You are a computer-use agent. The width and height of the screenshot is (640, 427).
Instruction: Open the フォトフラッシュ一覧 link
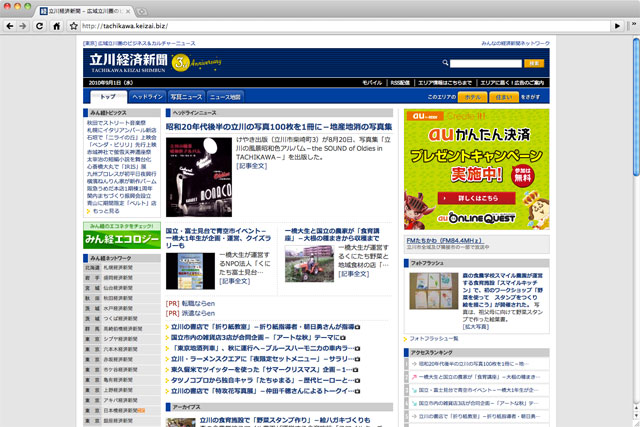click(x=434, y=339)
